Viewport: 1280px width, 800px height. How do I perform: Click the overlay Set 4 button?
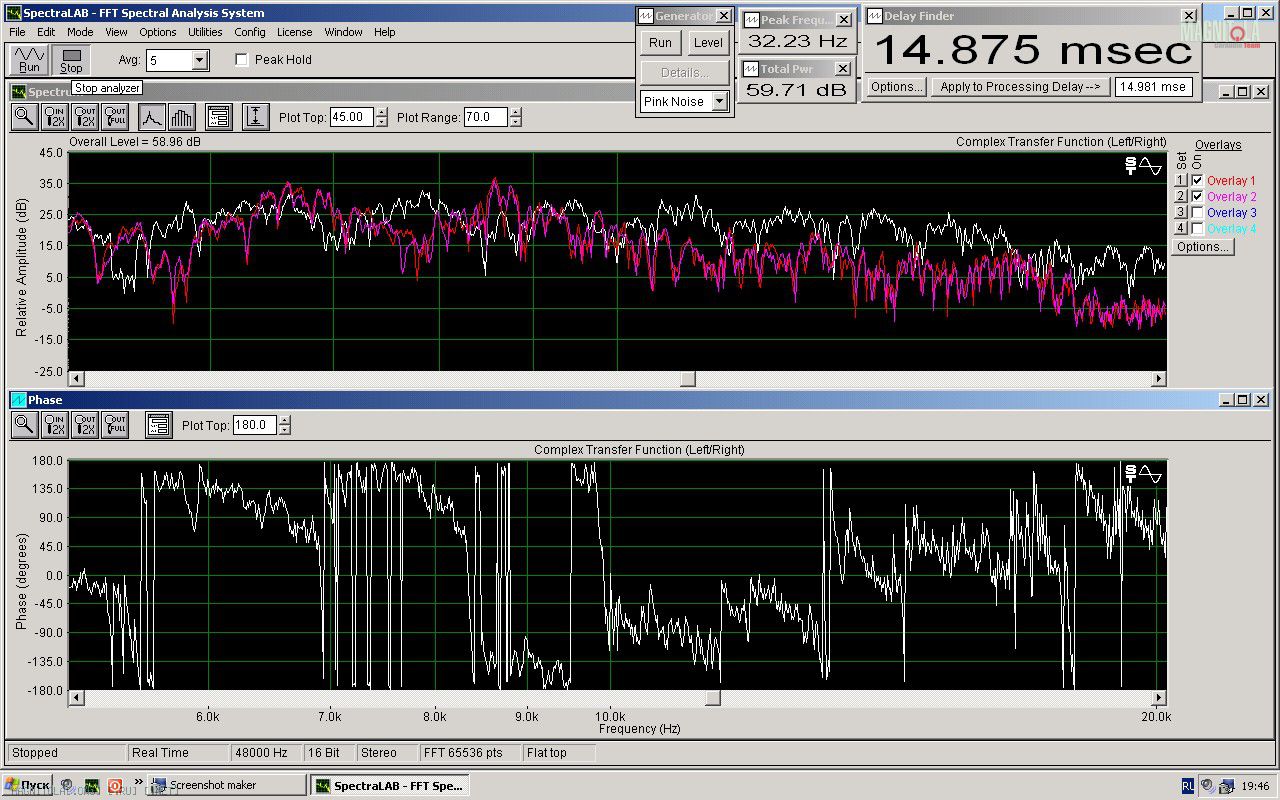click(1180, 229)
